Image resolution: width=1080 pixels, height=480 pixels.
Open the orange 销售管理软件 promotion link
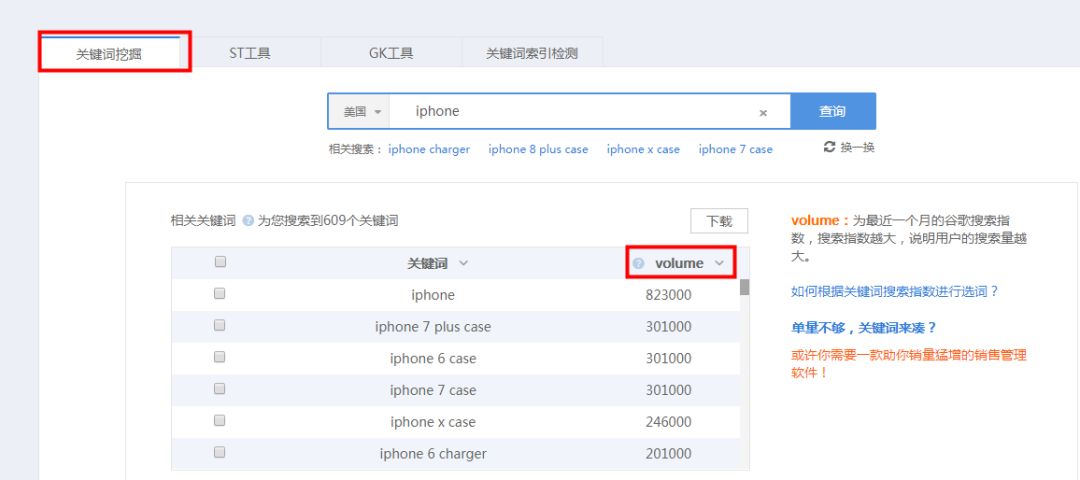pyautogui.click(x=908, y=364)
